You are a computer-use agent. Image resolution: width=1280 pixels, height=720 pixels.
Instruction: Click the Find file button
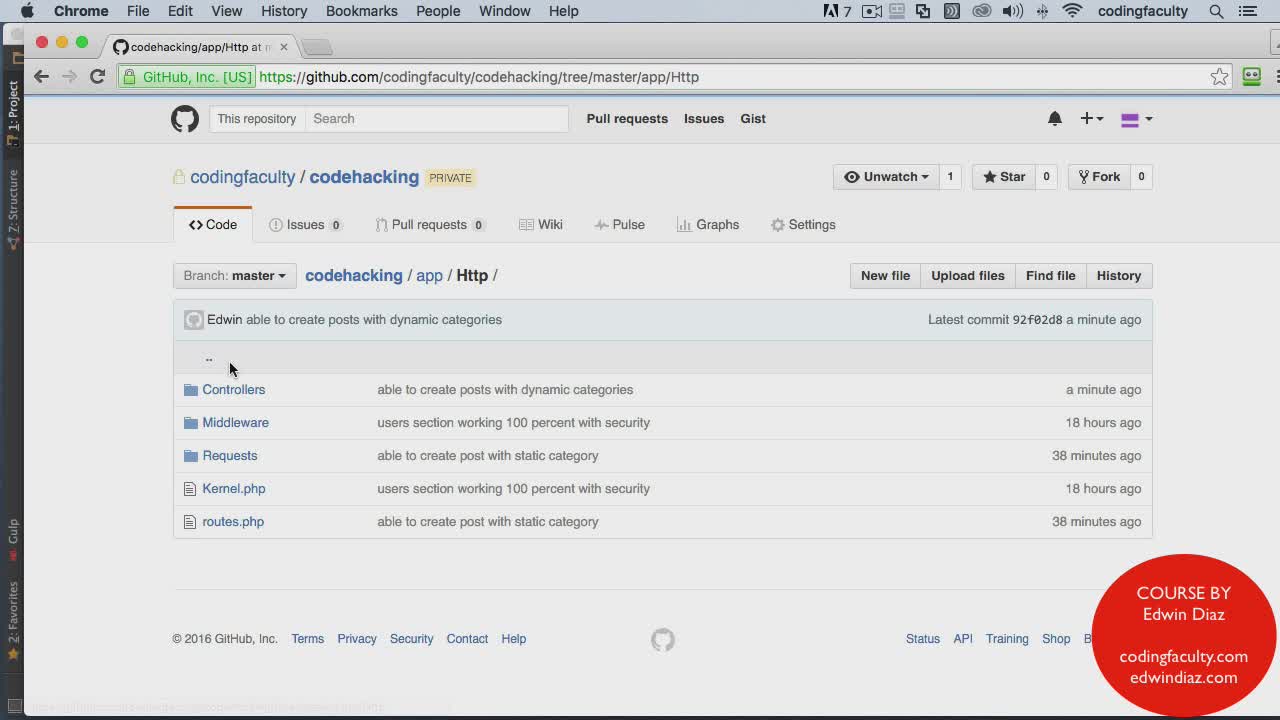1050,276
